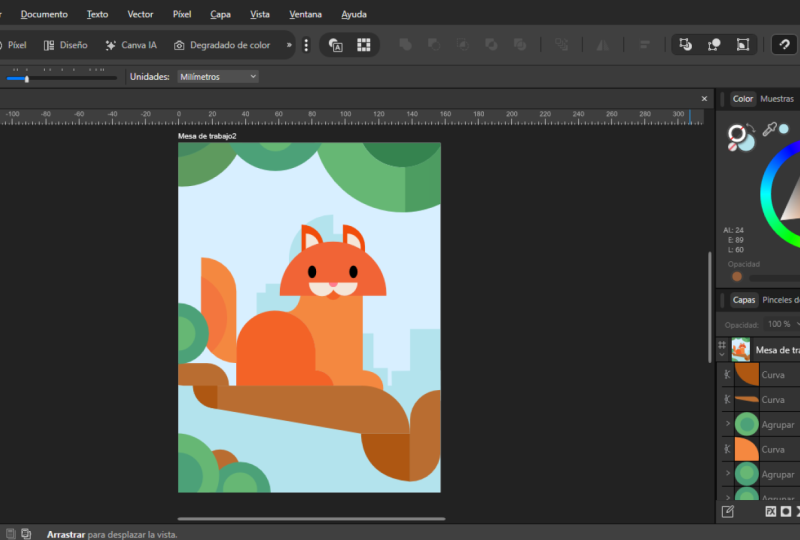The height and width of the screenshot is (540, 800).
Task: Select the dark brown Curva layer thumbnail
Action: click(746, 375)
